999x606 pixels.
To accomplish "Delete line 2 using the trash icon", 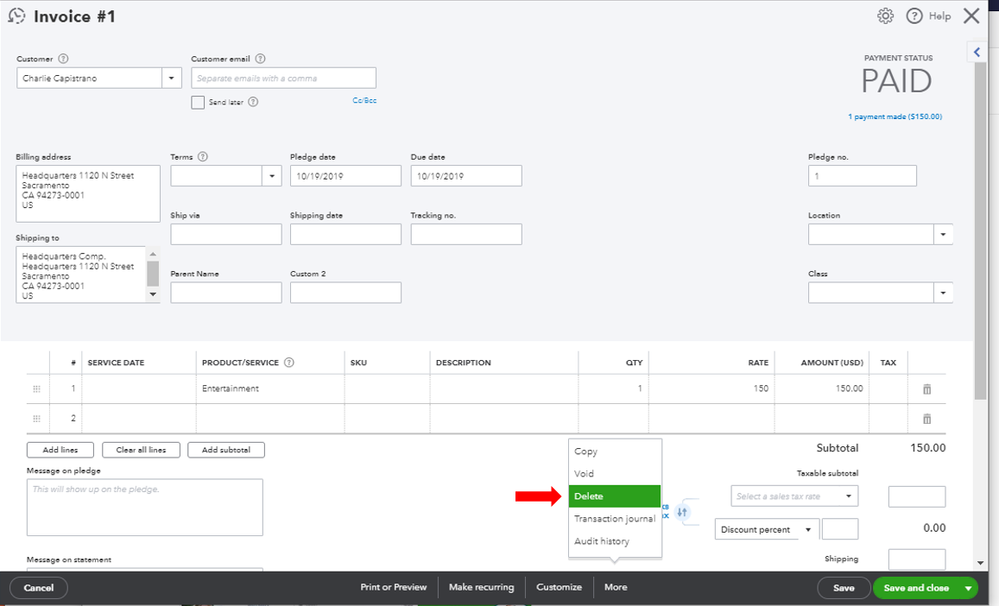I will click(927, 419).
